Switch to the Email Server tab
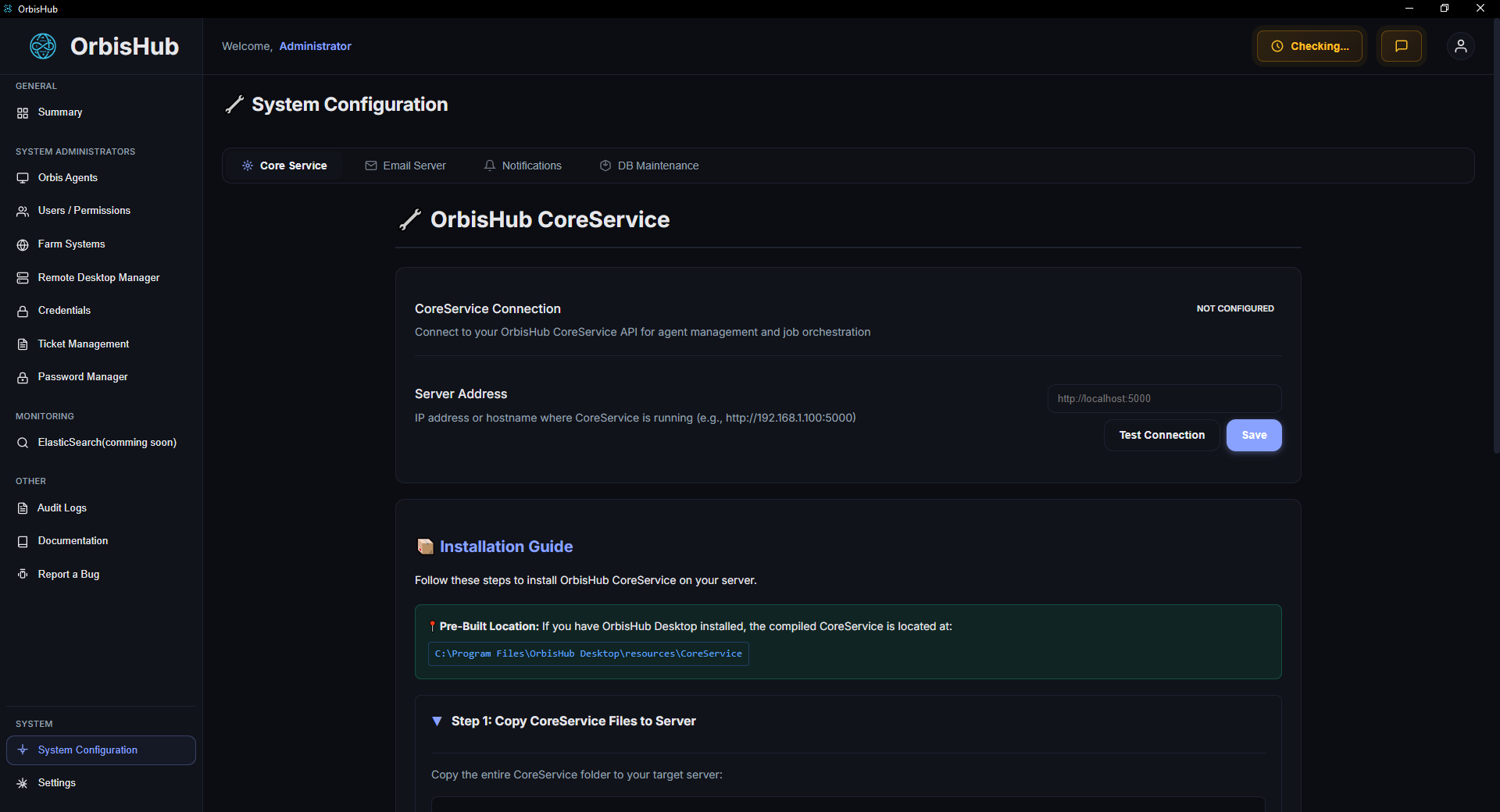Image resolution: width=1500 pixels, height=812 pixels. pyautogui.click(x=405, y=166)
